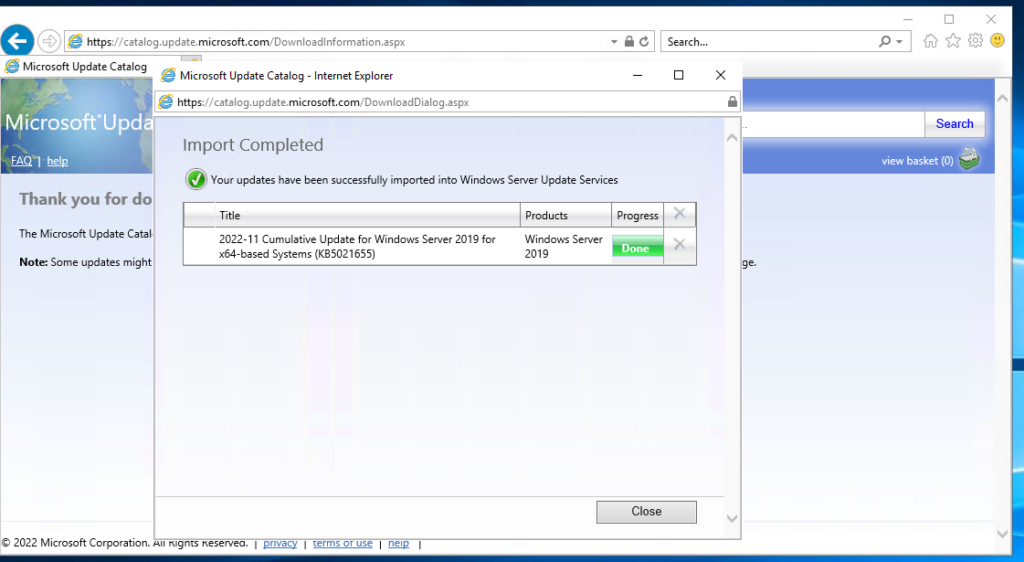Open the terms of use footer link
1024x562 pixels.
click(342, 543)
